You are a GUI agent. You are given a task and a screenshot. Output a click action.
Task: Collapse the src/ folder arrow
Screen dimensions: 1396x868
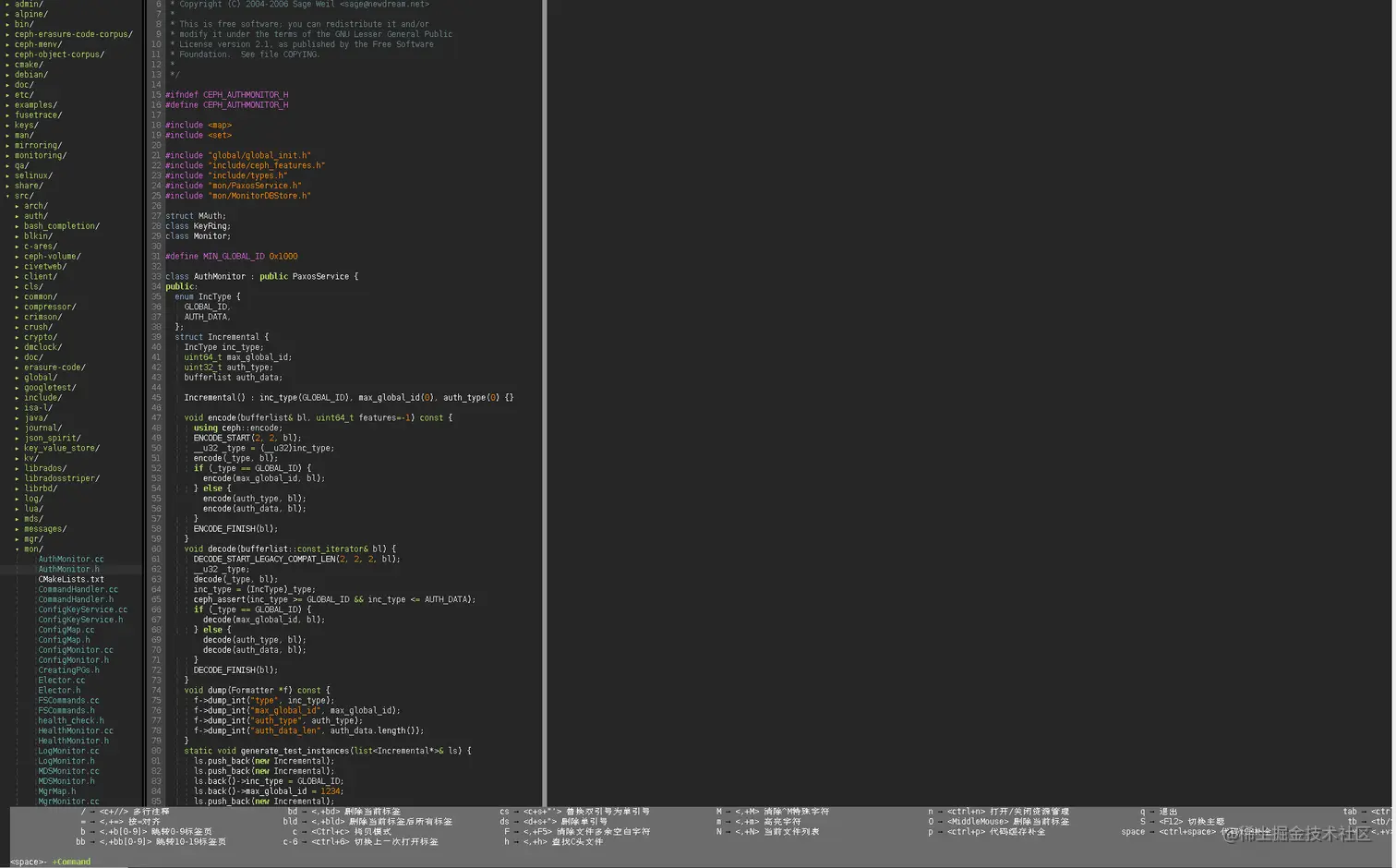click(7, 196)
